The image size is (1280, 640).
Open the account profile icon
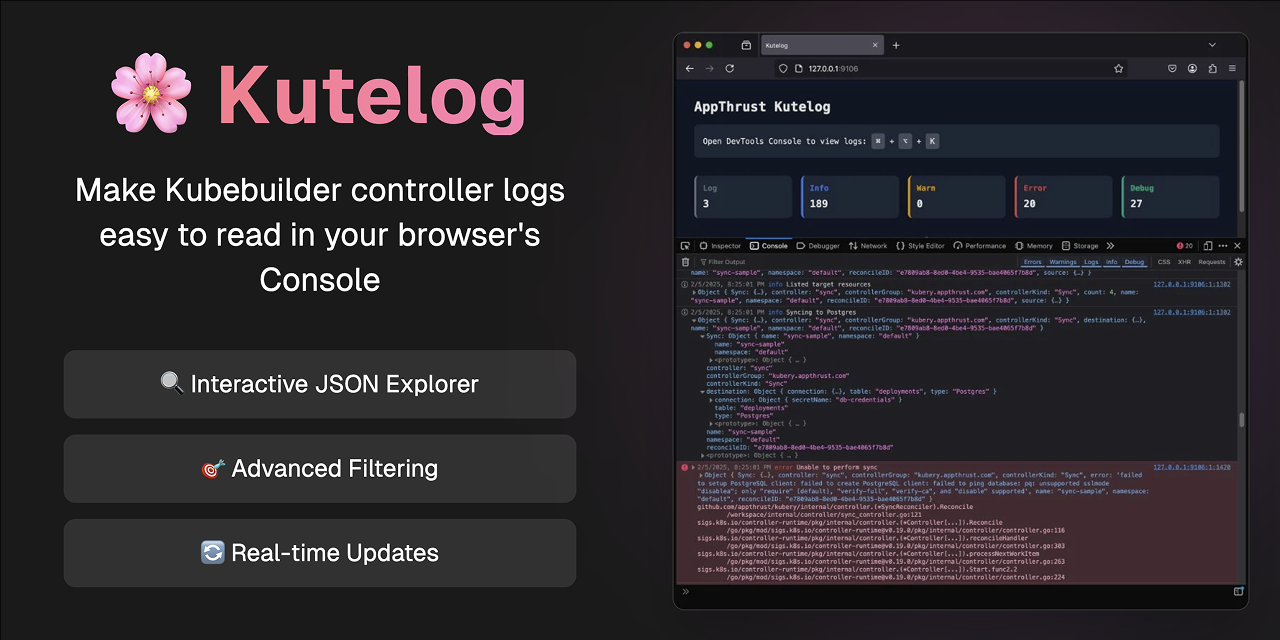(1193, 68)
